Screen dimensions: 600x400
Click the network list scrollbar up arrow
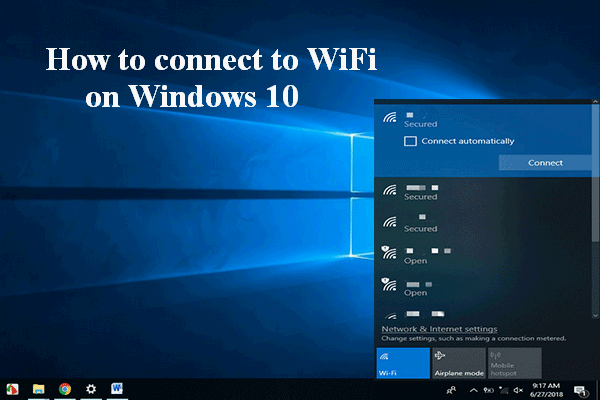pyautogui.click(x=595, y=102)
